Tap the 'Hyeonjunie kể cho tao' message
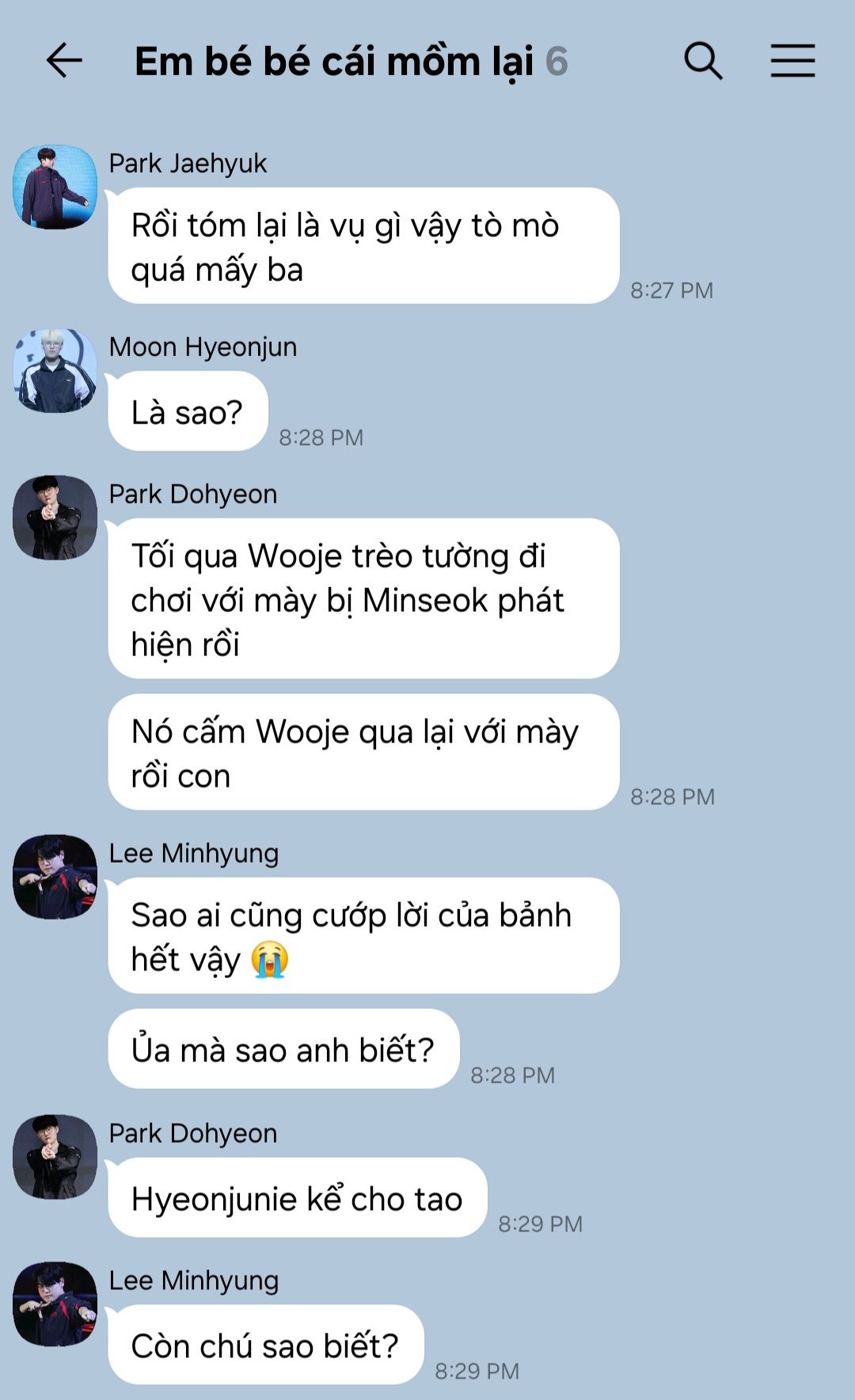Viewport: 855px width, 1400px height. pyautogui.click(x=298, y=1198)
